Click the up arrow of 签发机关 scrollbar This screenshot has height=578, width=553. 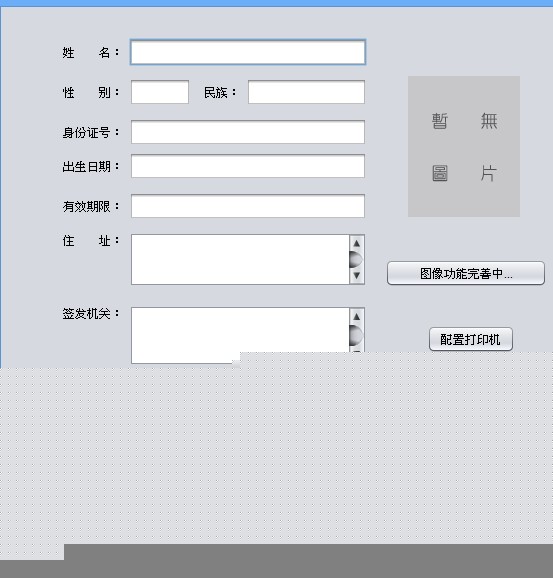click(x=357, y=316)
